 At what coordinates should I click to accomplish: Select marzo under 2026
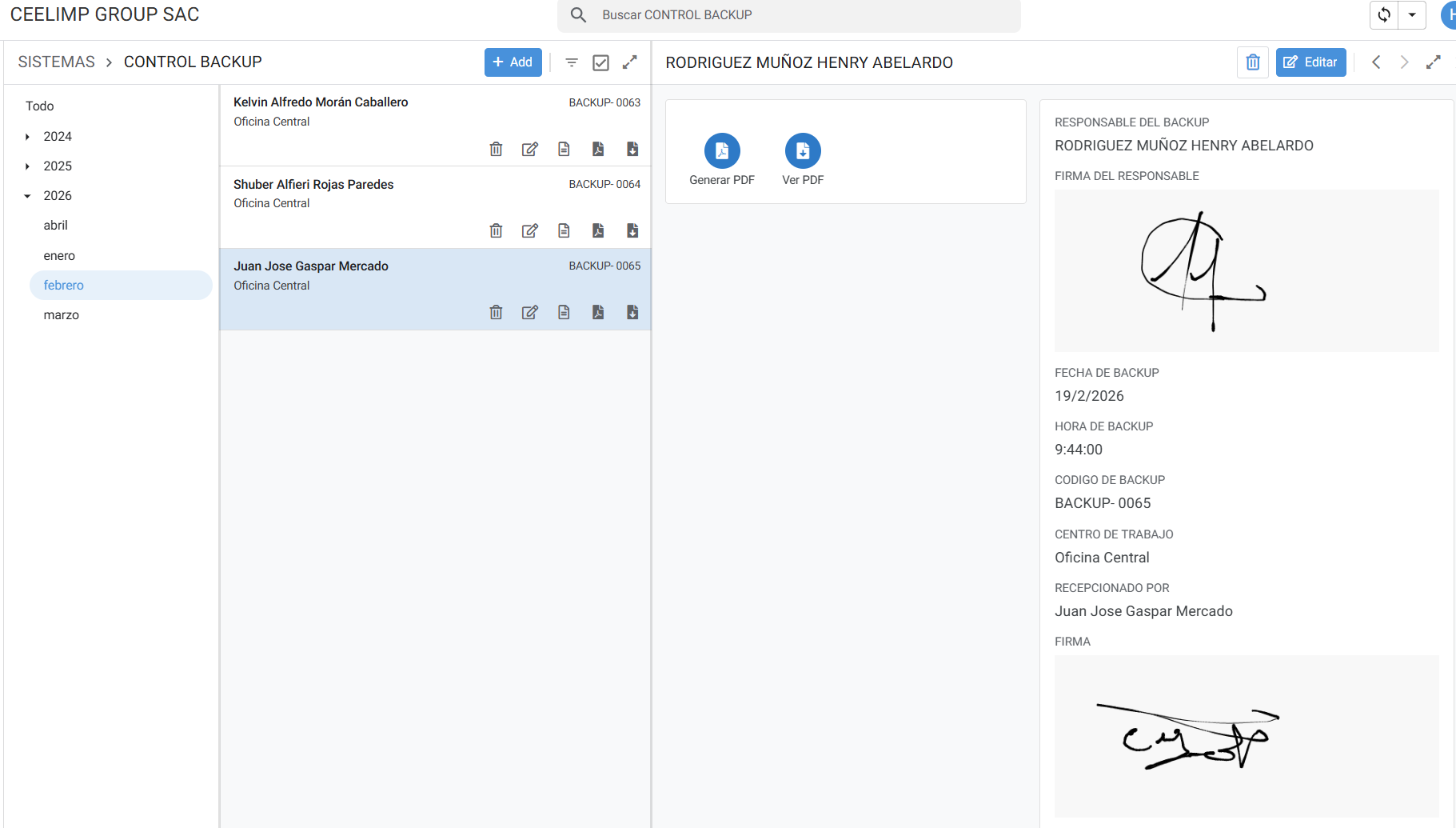point(62,315)
